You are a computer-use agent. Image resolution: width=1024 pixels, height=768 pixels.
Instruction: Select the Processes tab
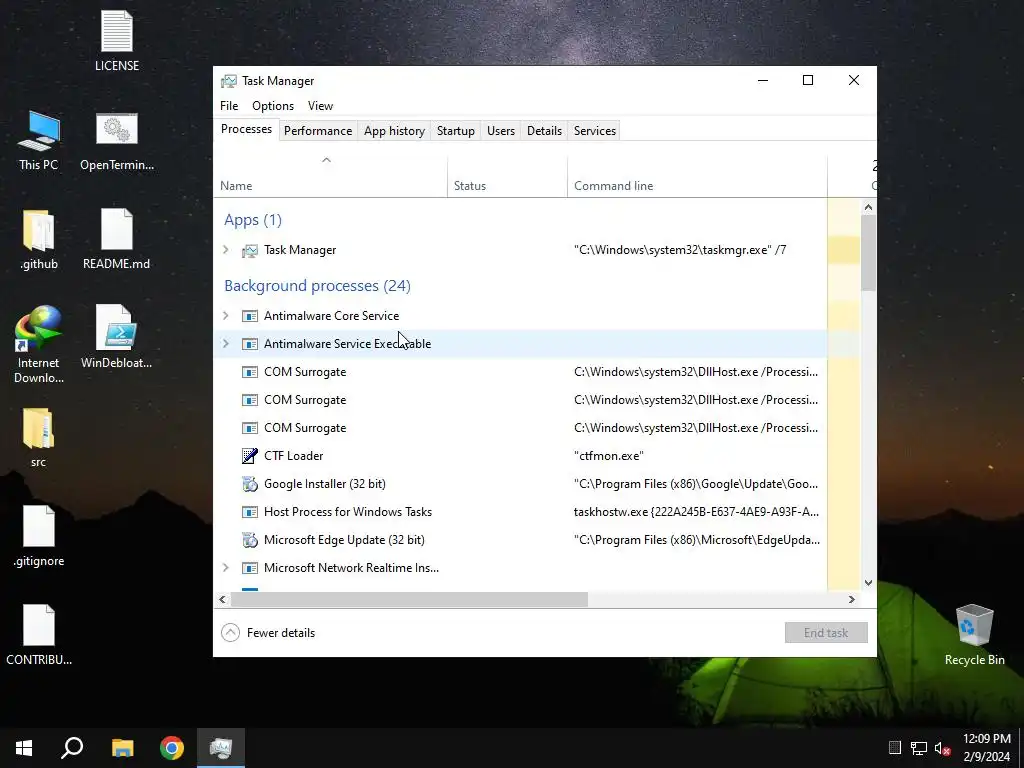[x=246, y=129]
